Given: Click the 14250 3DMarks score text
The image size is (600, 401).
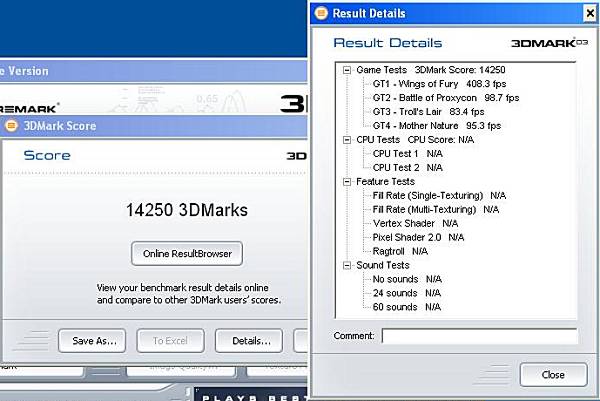Looking at the screenshot, I should click(187, 210).
